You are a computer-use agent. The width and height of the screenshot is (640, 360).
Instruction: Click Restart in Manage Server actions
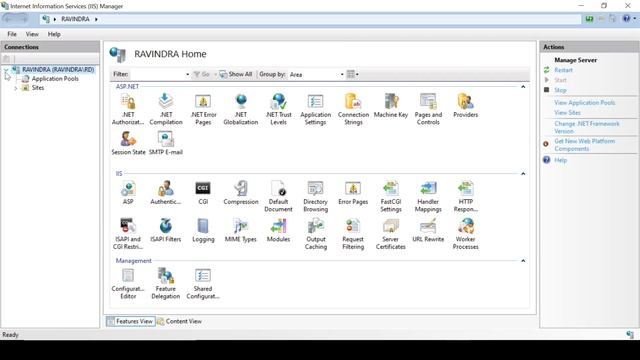click(x=563, y=70)
